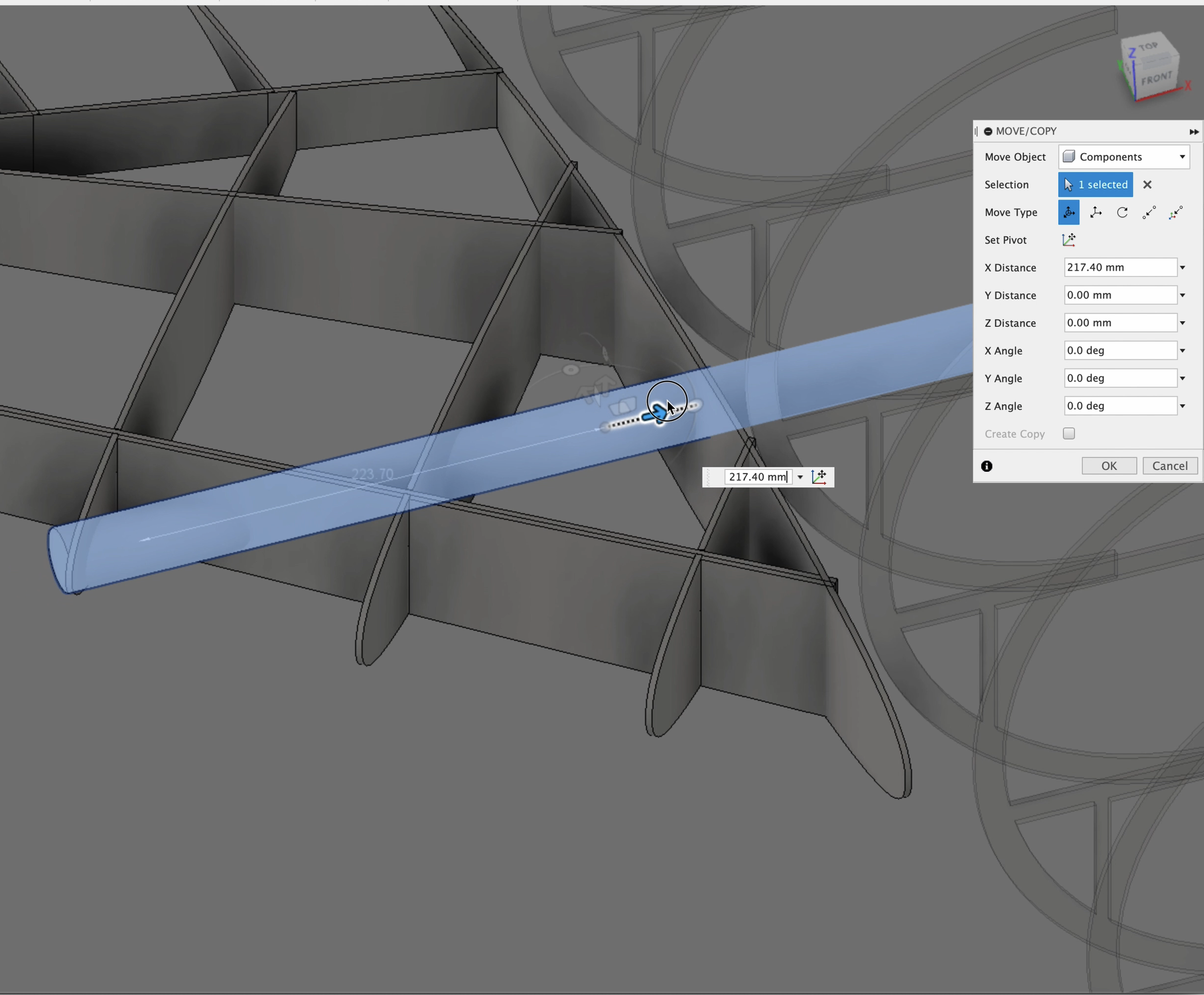Viewport: 1204px width, 995px height.
Task: Switch Move Type to Translate
Action: [x=1096, y=212]
